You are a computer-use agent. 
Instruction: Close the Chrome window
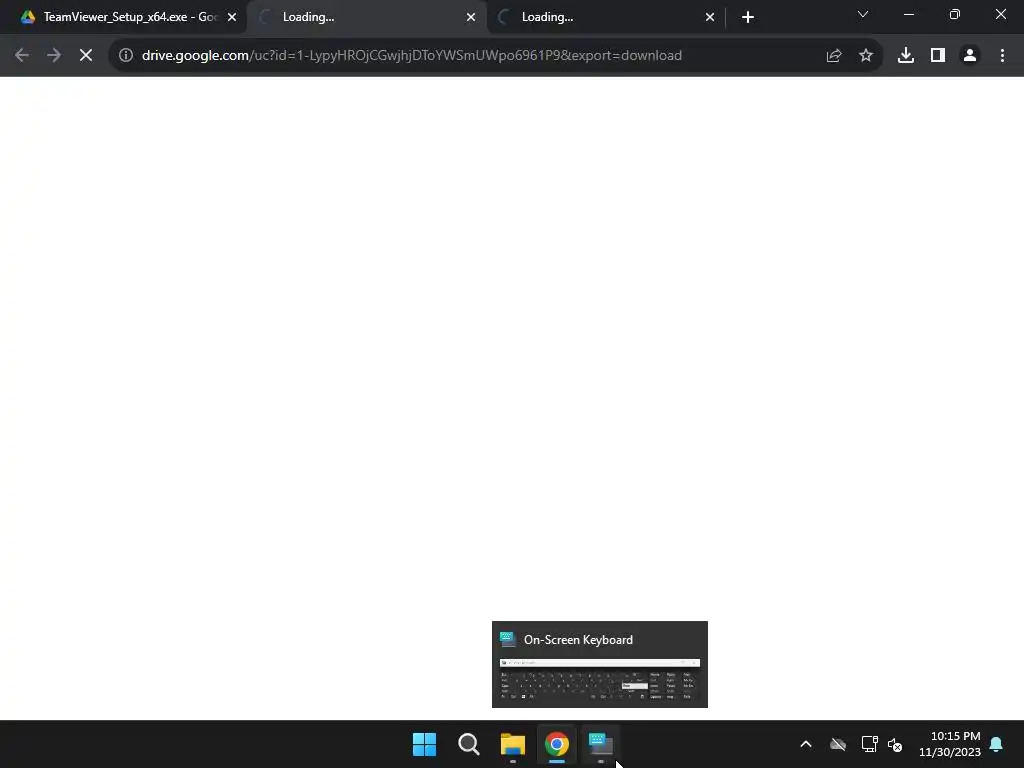1000,14
